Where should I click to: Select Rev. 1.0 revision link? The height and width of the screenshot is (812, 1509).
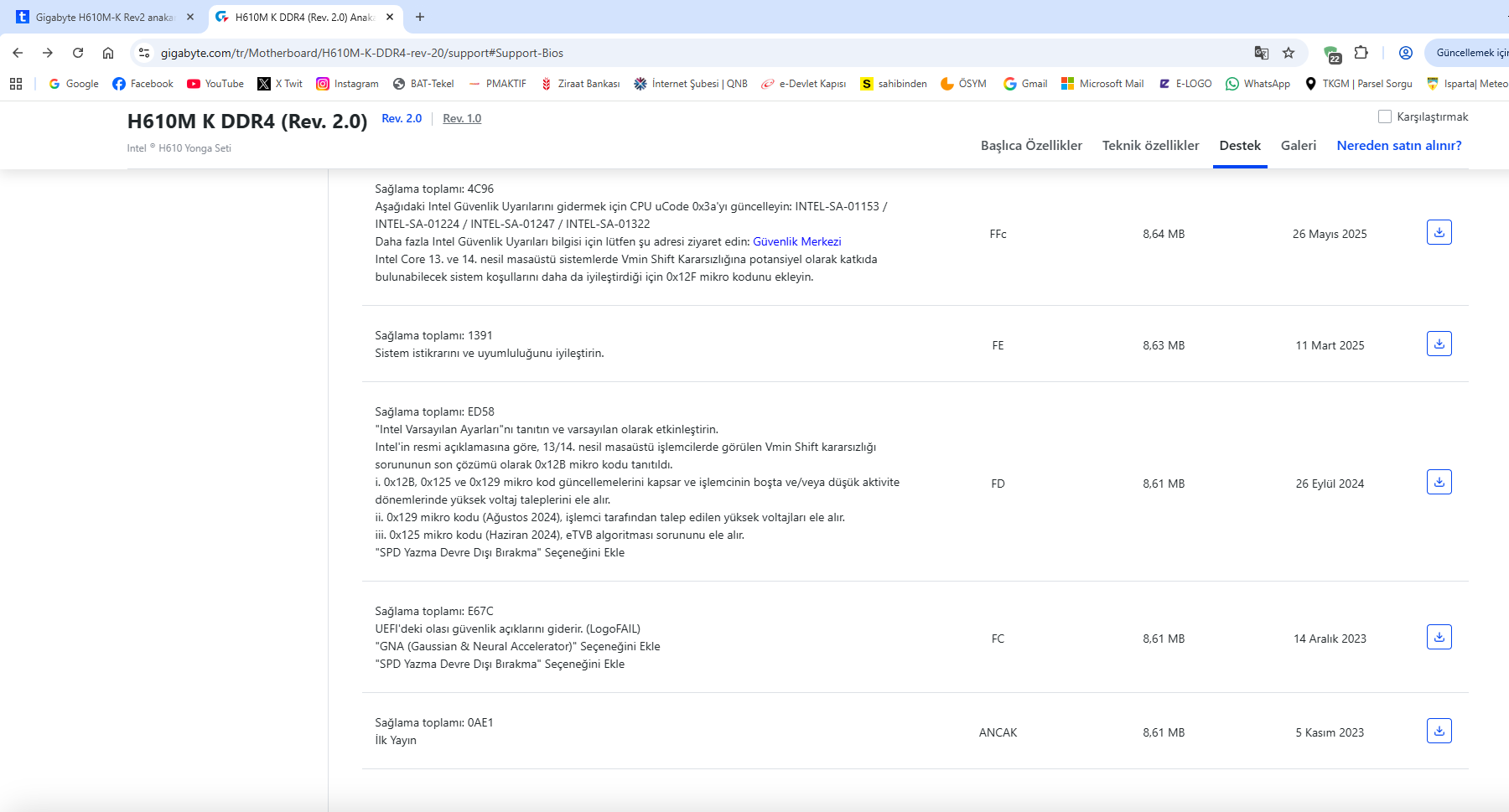click(x=462, y=118)
